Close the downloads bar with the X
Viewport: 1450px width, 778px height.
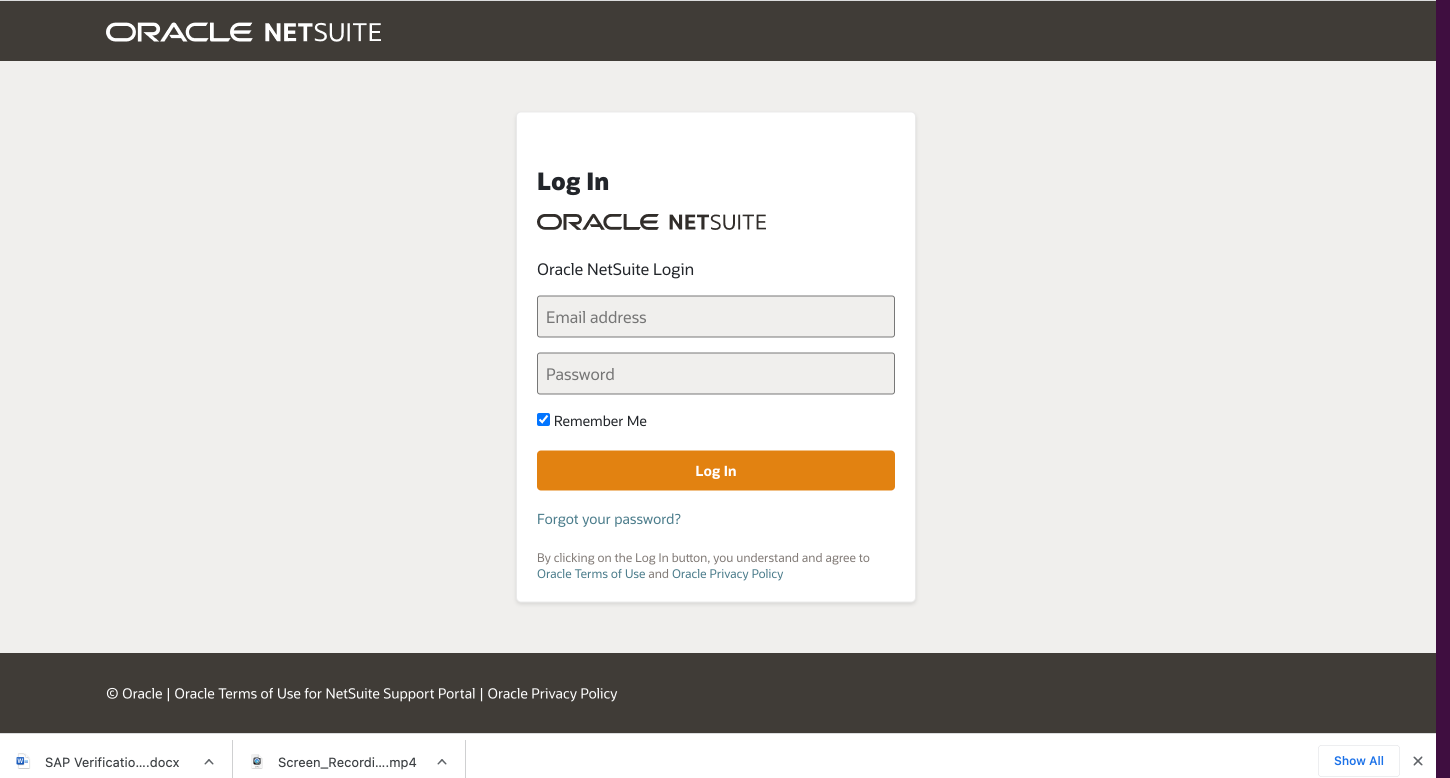(x=1417, y=761)
